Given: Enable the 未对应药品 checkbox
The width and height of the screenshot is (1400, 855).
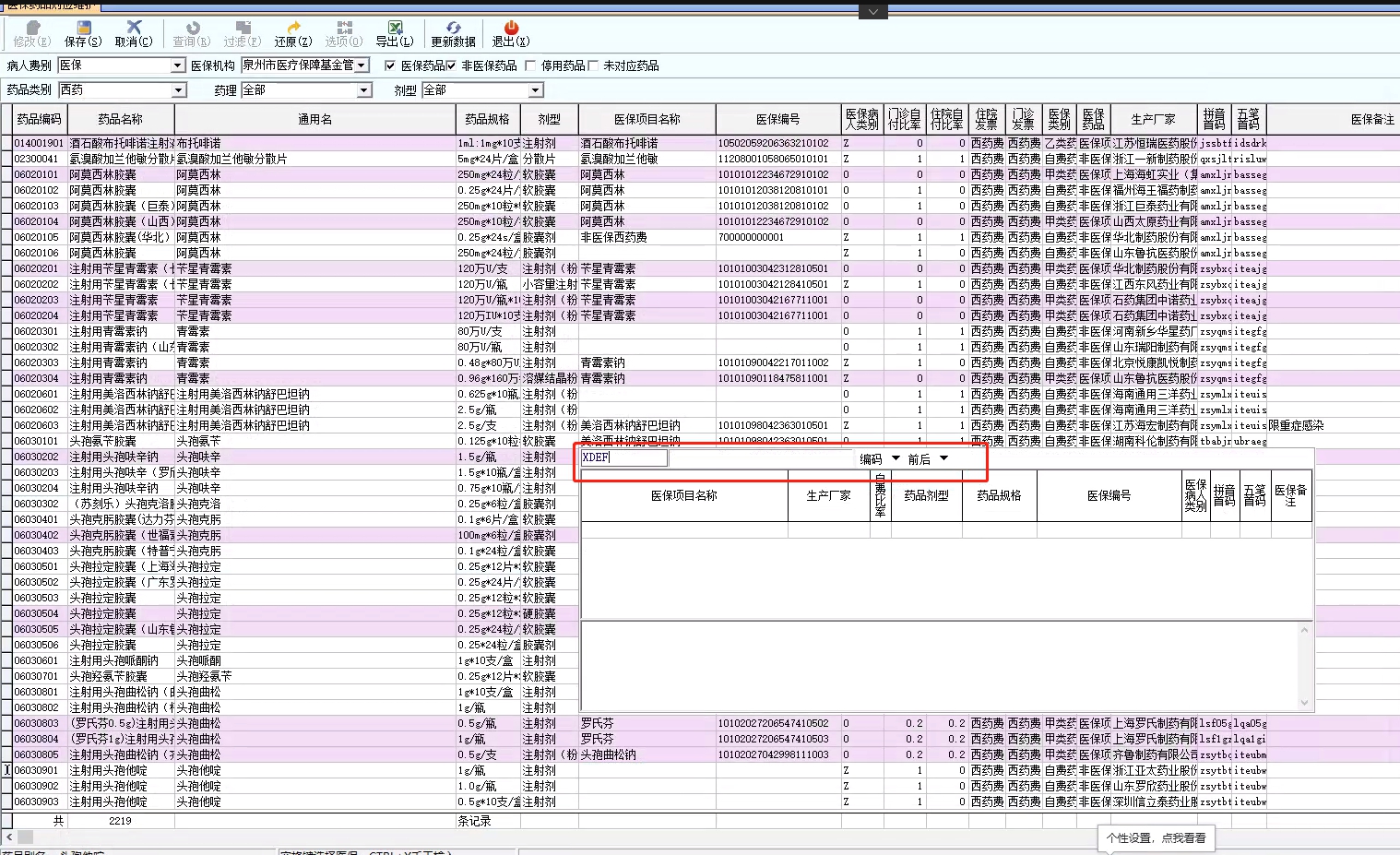Looking at the screenshot, I should 593,65.
